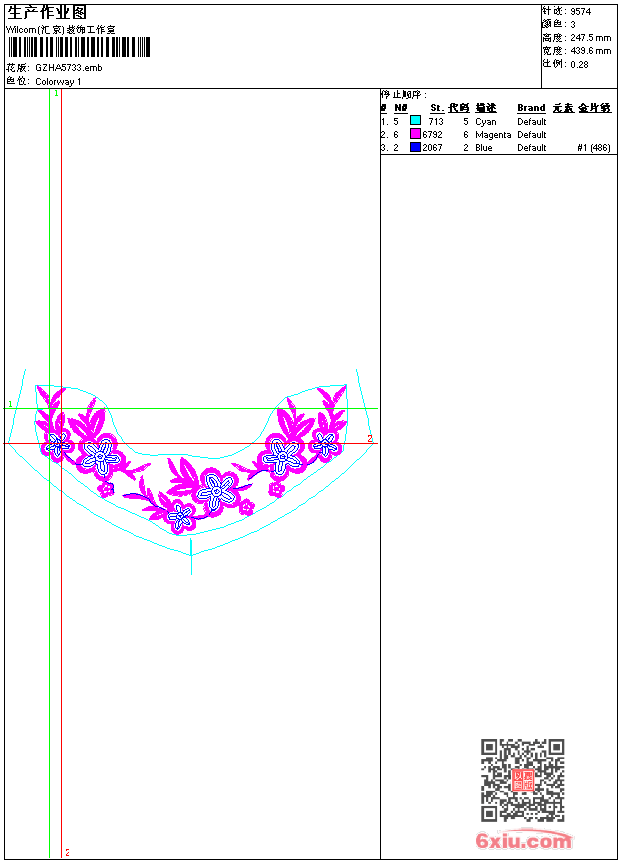Click the St. column header
This screenshot has width=620, height=860.
point(437,108)
